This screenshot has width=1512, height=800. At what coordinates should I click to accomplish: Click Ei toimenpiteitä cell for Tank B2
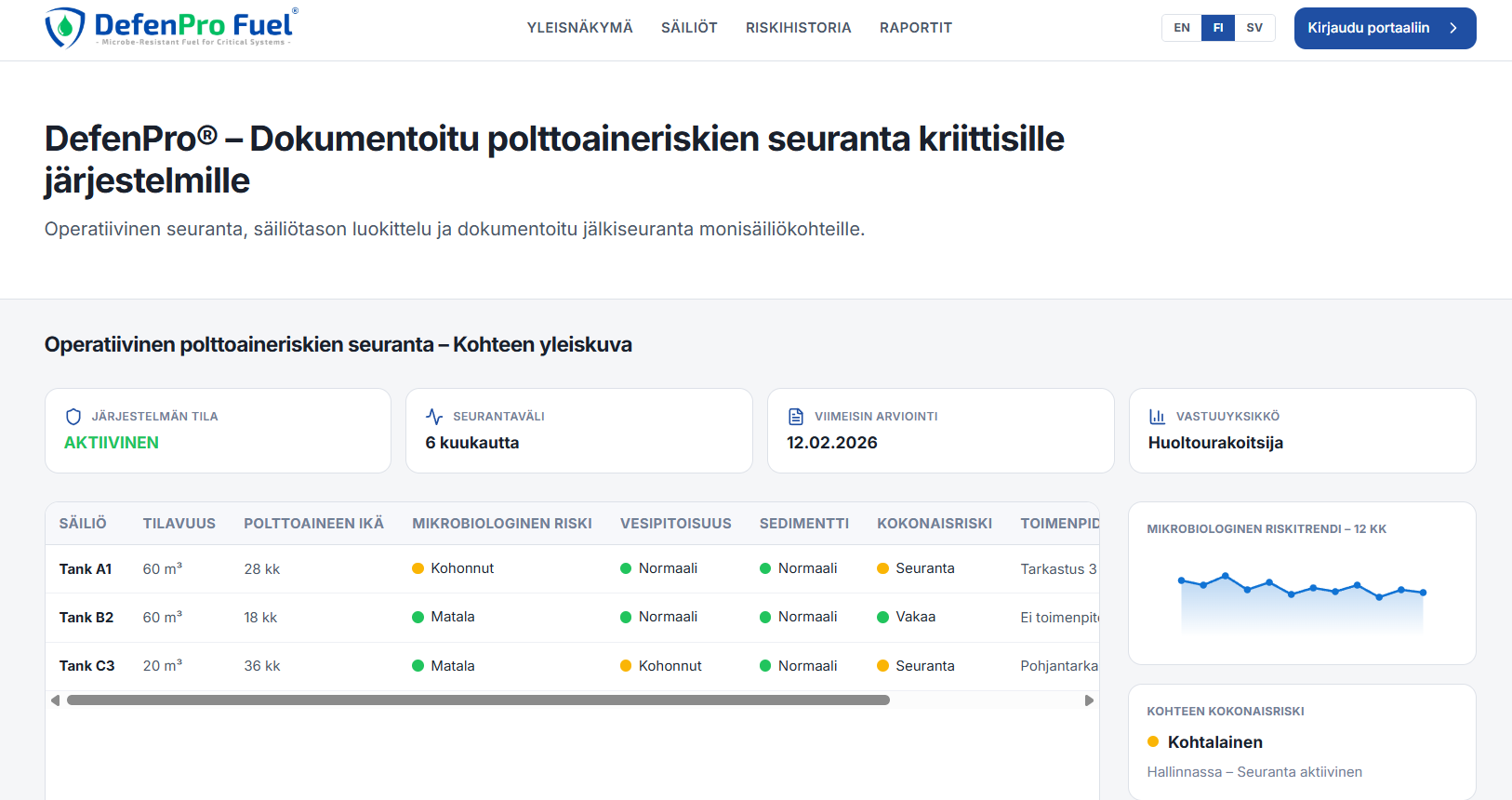1060,618
